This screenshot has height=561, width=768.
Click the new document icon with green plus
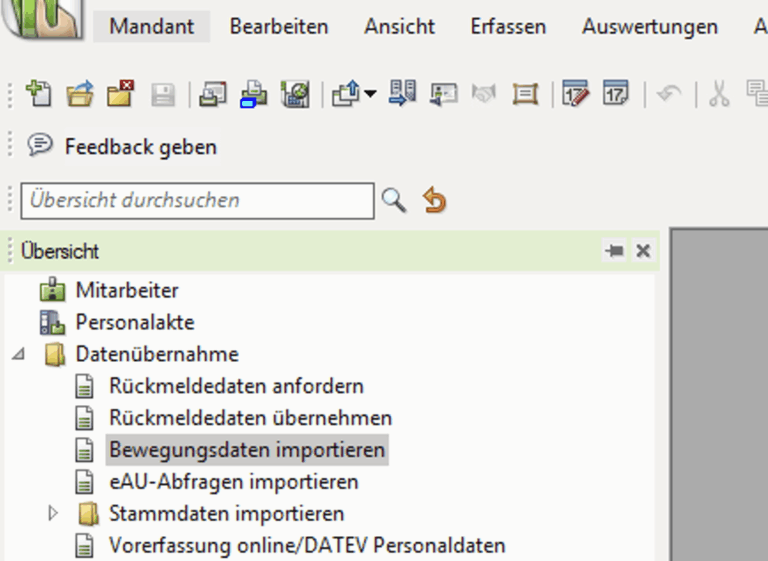(x=39, y=95)
